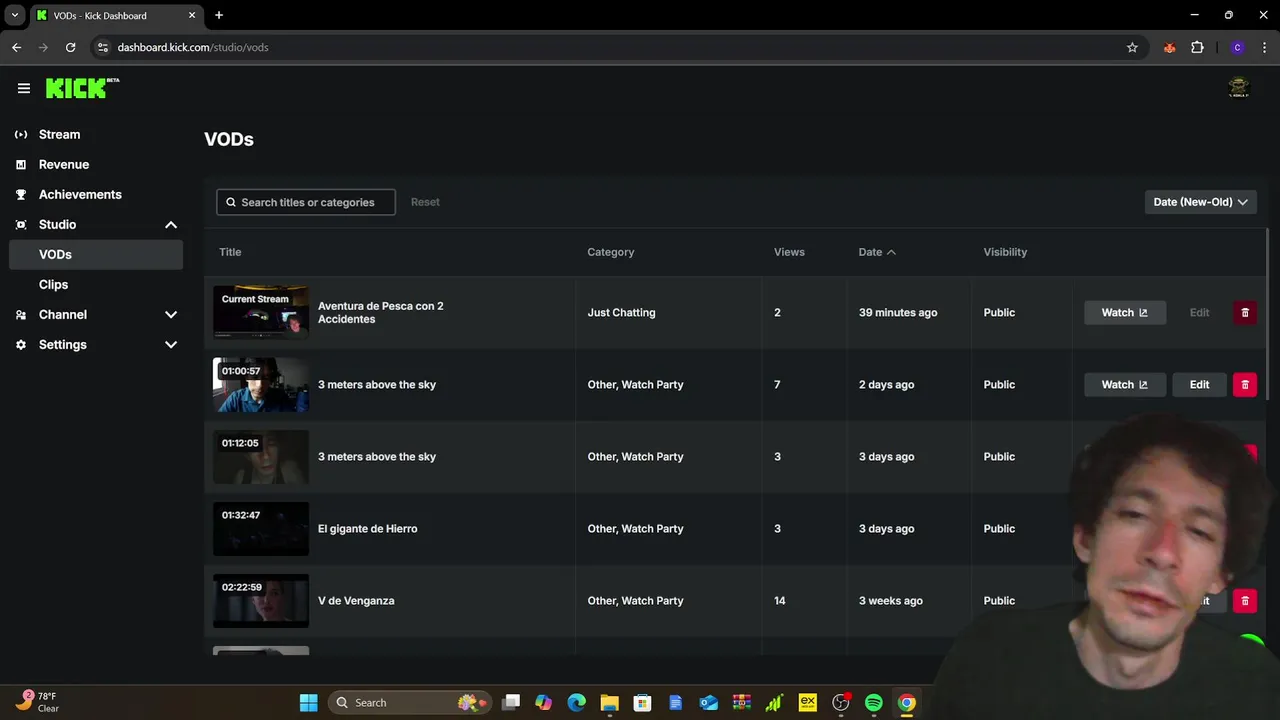View site information icon in address bar
Screen dimensions: 1280x720
[x=102, y=47]
